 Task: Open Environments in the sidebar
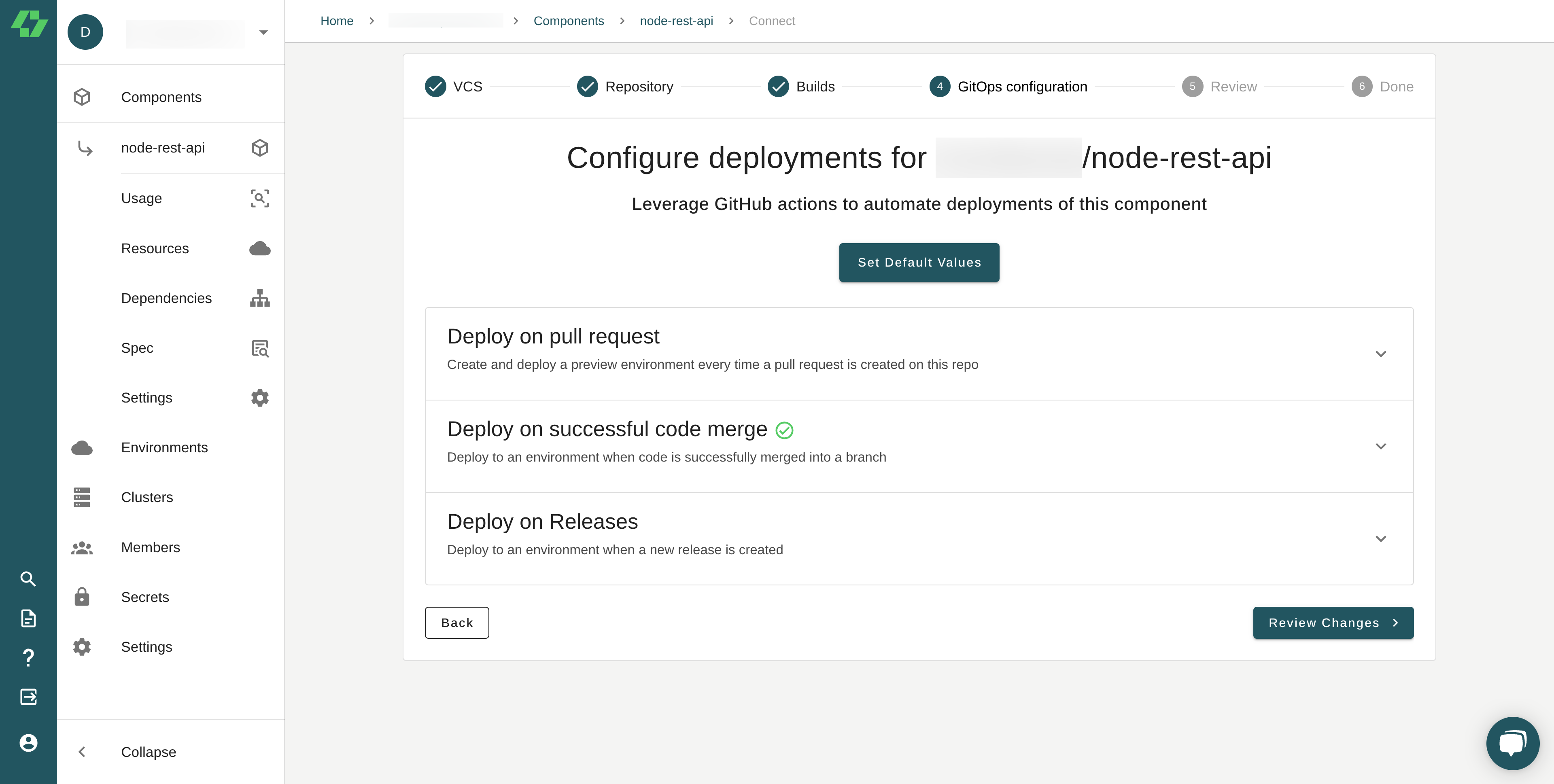164,447
